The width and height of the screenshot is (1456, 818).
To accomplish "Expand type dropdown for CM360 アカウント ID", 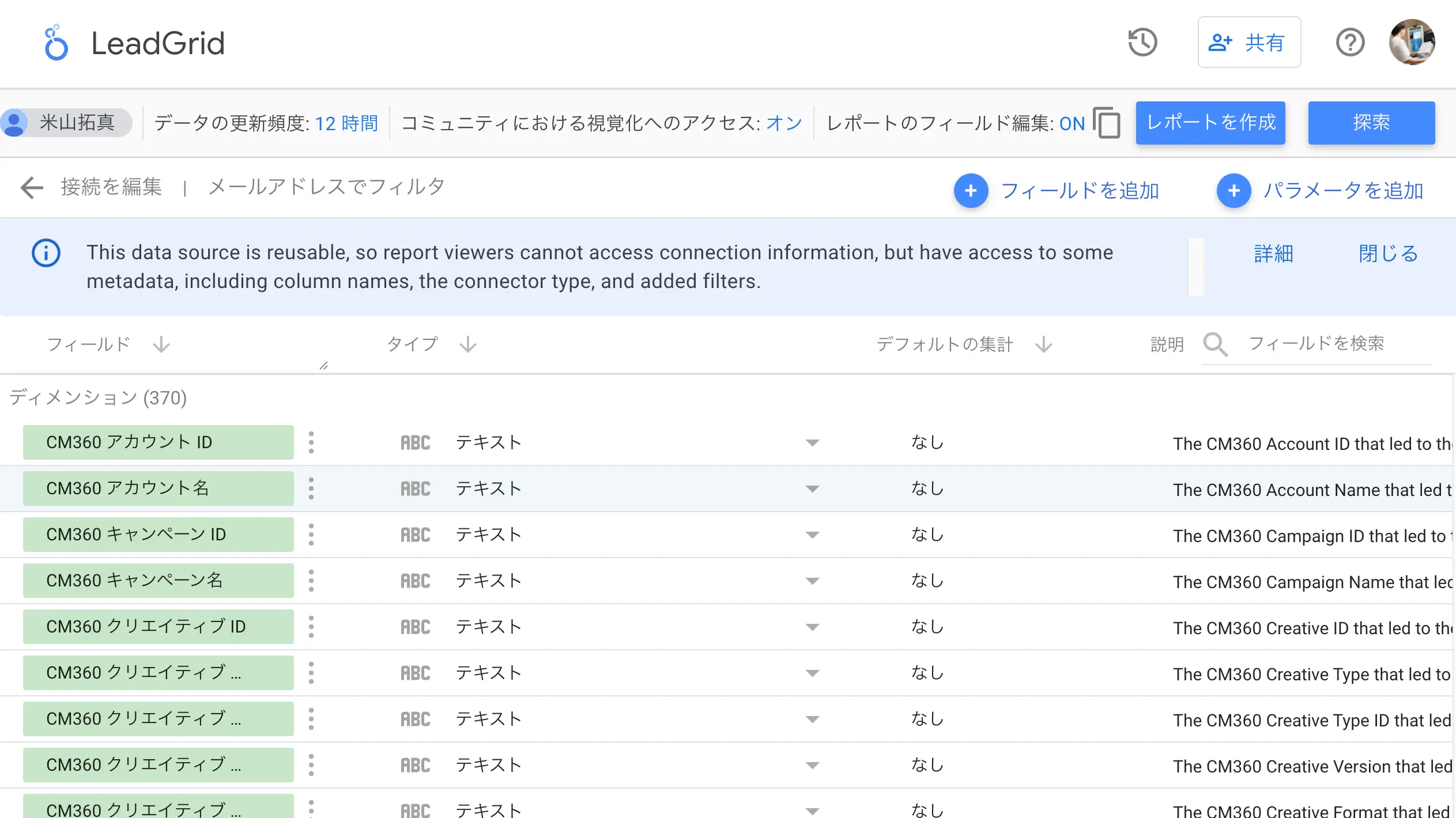I will point(812,443).
